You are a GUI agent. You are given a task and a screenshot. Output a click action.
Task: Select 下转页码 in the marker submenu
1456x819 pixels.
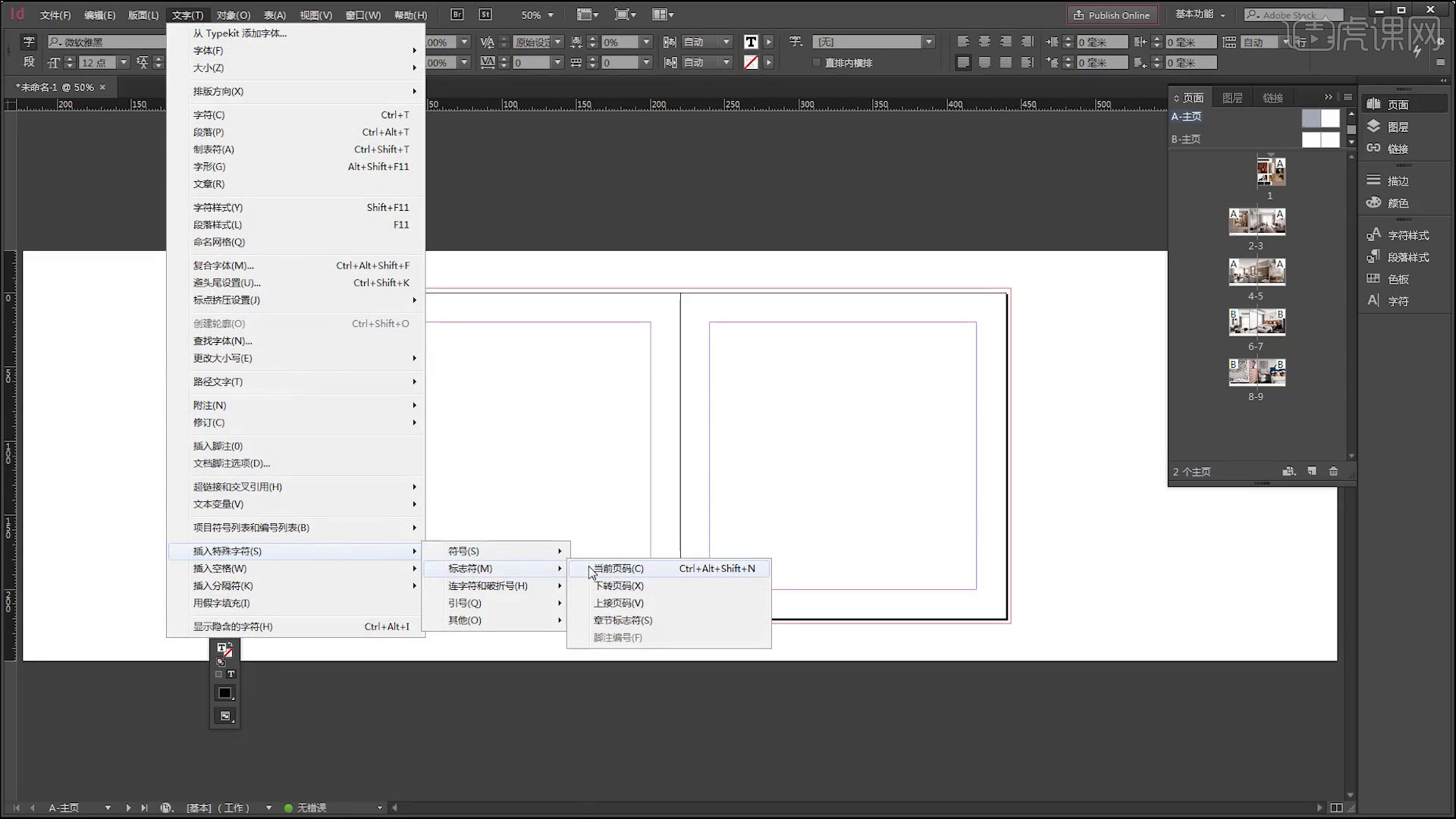(x=618, y=586)
